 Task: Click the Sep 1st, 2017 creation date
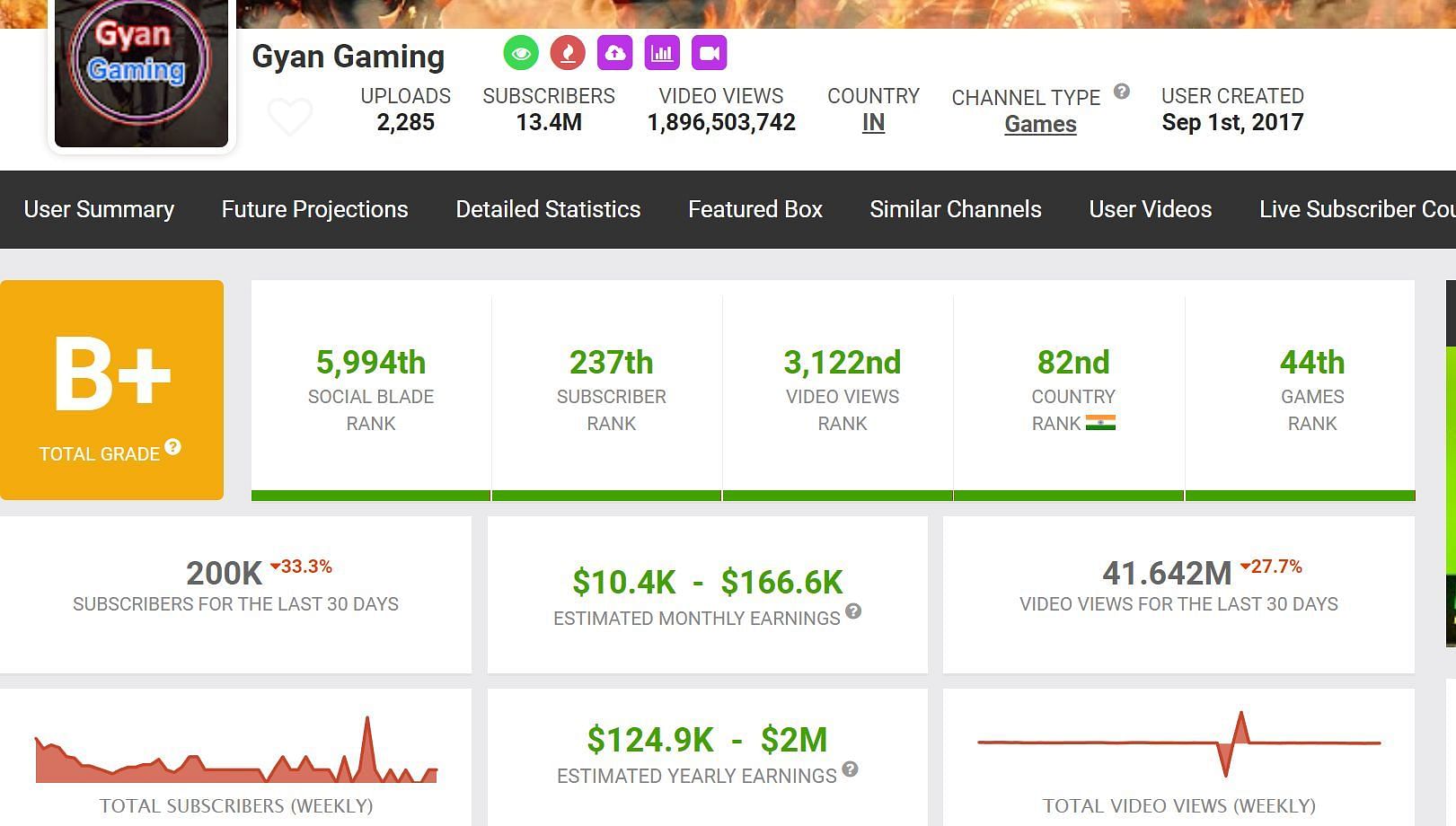point(1232,122)
